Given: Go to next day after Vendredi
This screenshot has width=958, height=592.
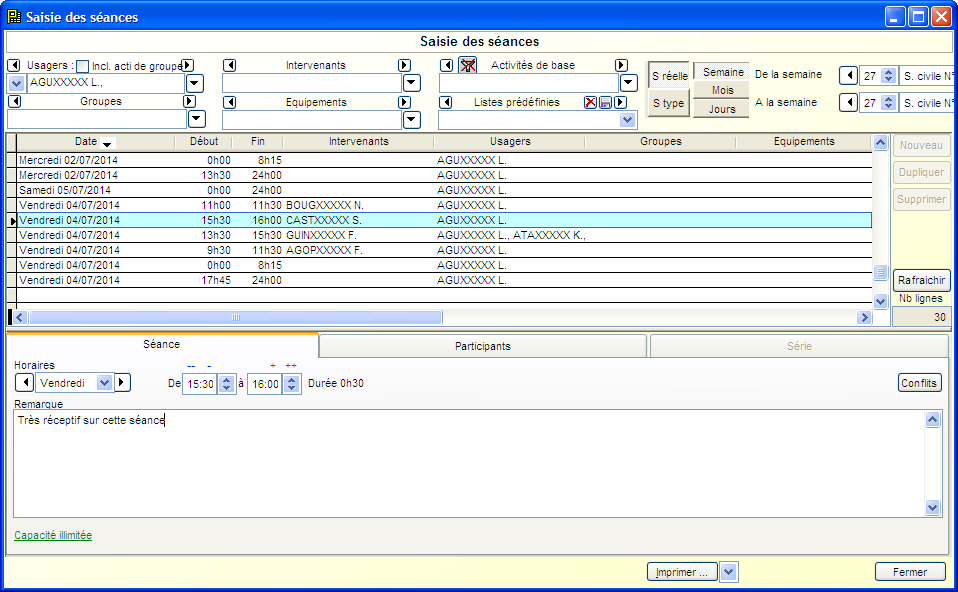Looking at the screenshot, I should [122, 382].
